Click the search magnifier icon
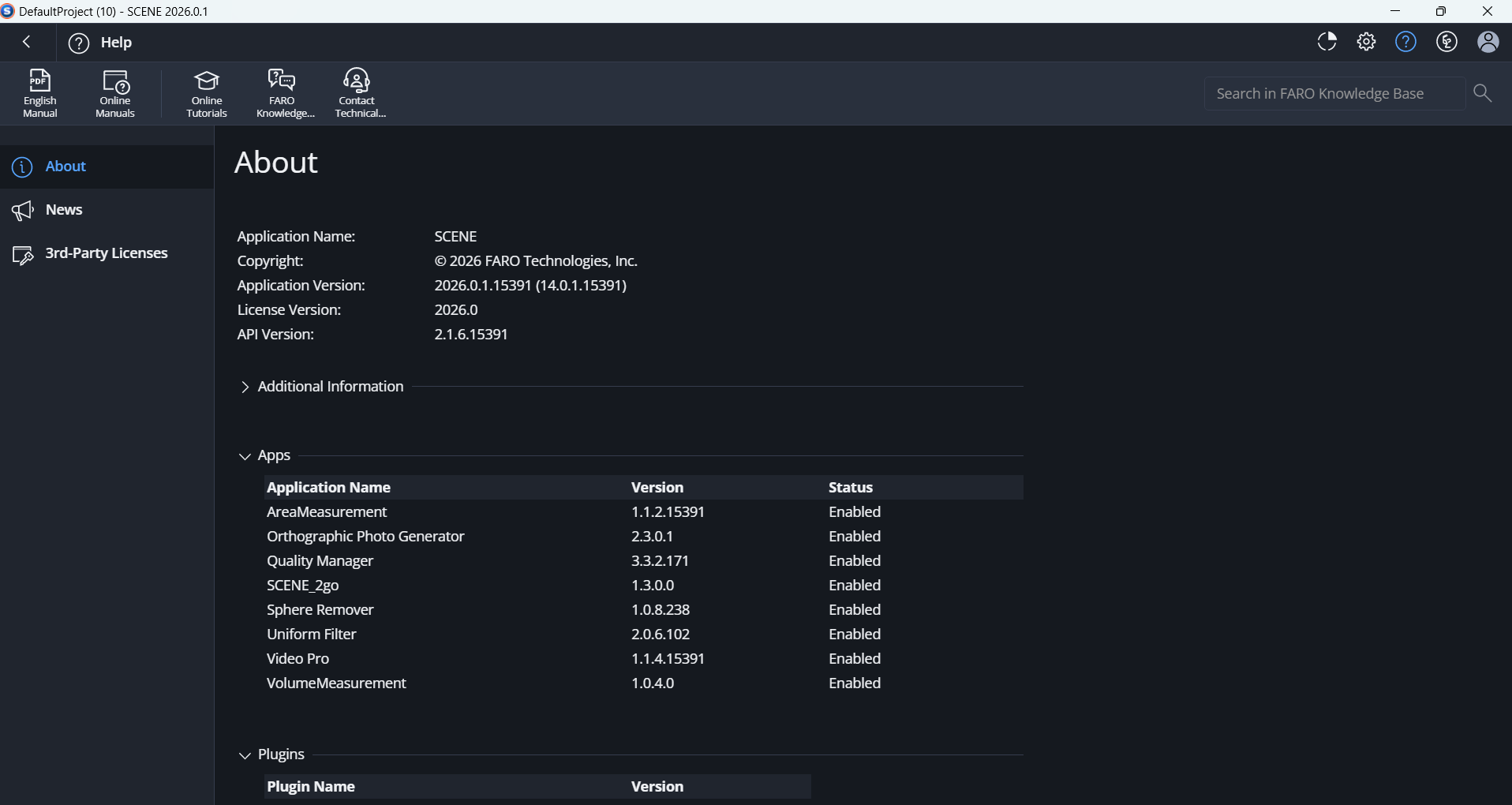 [x=1483, y=93]
